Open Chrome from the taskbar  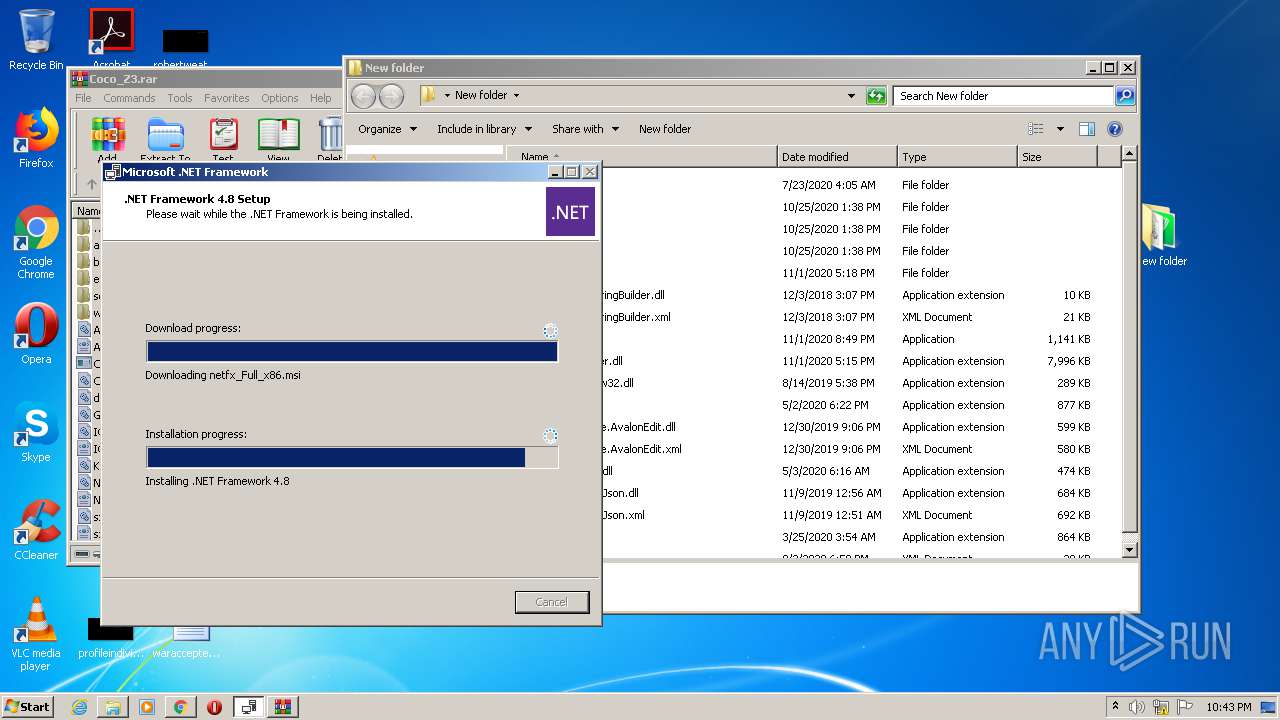pos(180,707)
